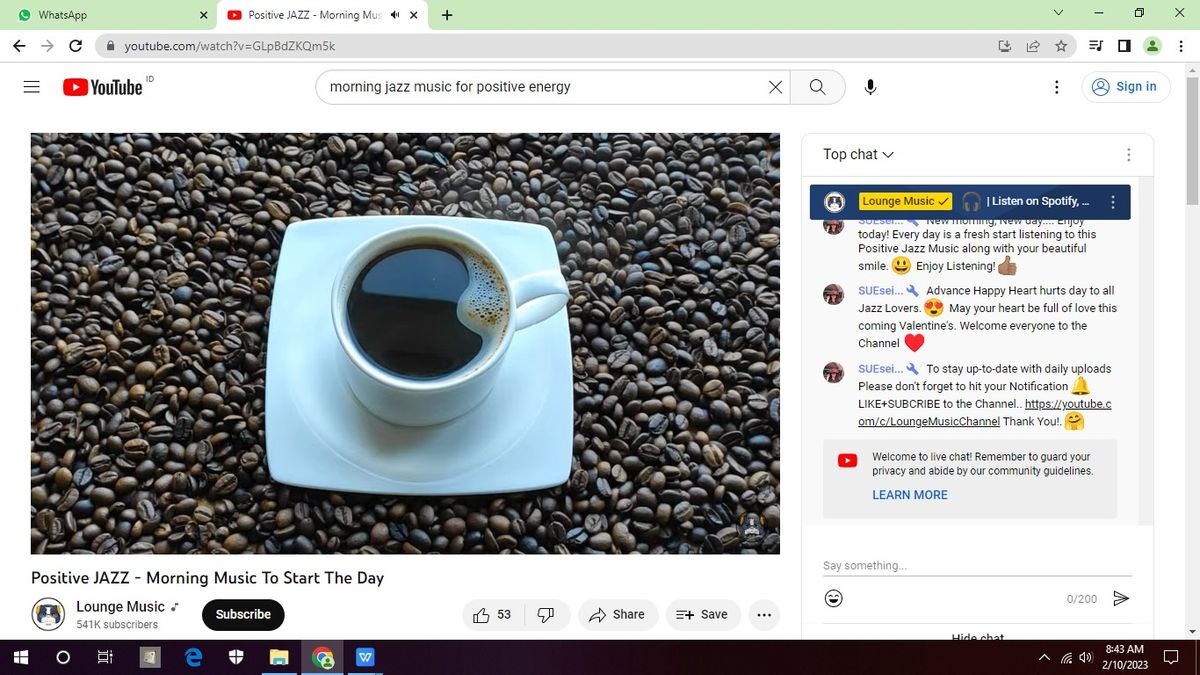
Task: Subscribe to Lounge Music channel
Action: [x=243, y=615]
